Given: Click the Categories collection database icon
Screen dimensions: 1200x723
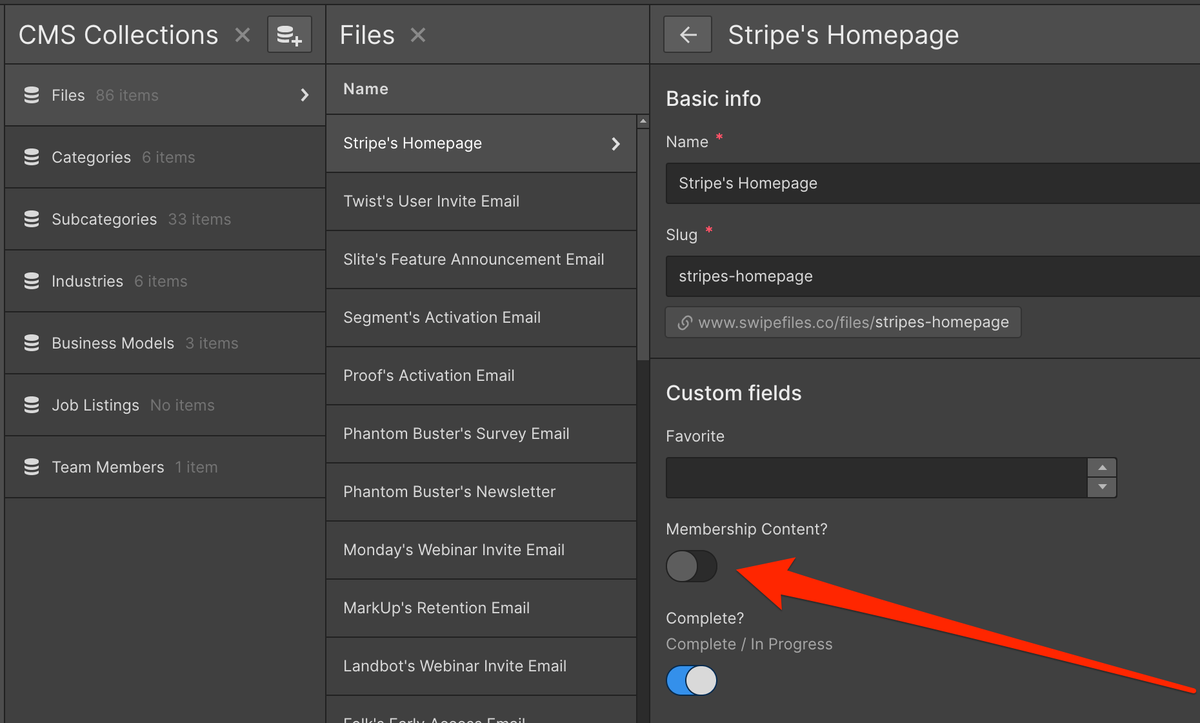Looking at the screenshot, I should (32, 158).
